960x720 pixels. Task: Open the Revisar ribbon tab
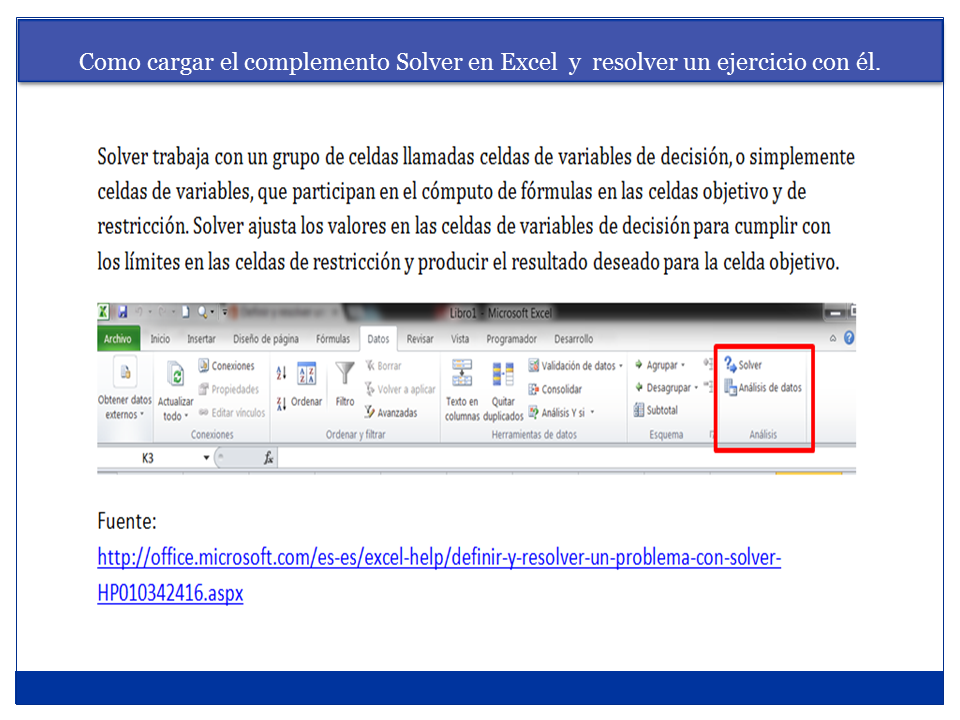pos(420,339)
